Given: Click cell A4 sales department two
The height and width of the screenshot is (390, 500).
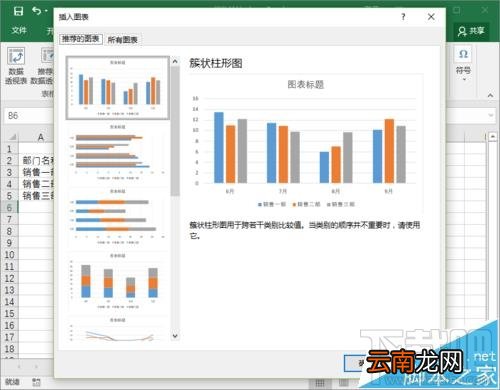Looking at the screenshot, I should pyautogui.click(x=36, y=184).
